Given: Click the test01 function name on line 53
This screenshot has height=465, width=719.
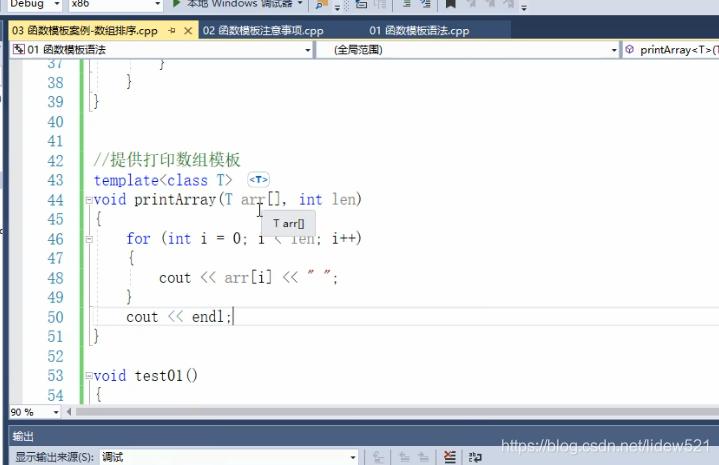Looking at the screenshot, I should (159, 376).
